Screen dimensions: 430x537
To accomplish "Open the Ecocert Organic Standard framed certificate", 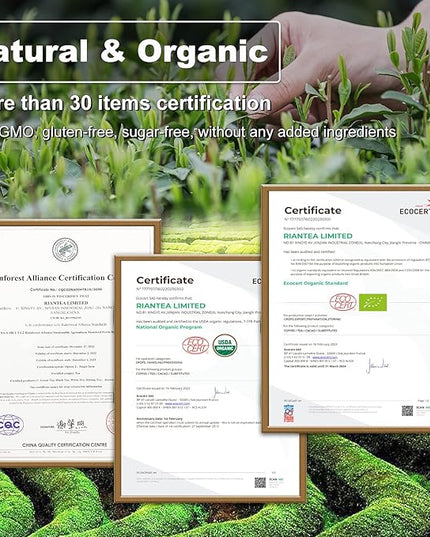I will 346,308.
